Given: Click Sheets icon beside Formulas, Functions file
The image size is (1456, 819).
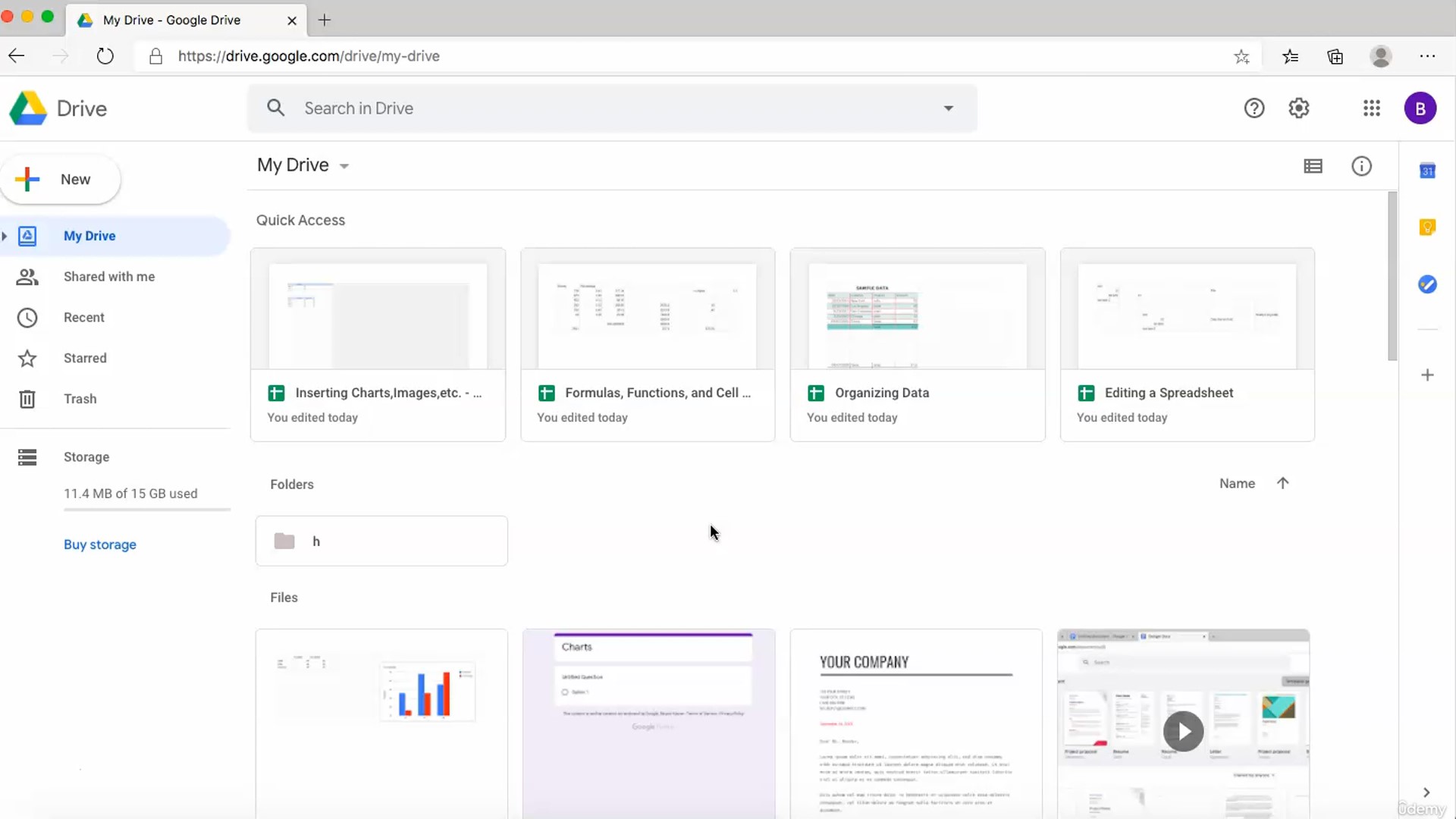Looking at the screenshot, I should tap(546, 393).
